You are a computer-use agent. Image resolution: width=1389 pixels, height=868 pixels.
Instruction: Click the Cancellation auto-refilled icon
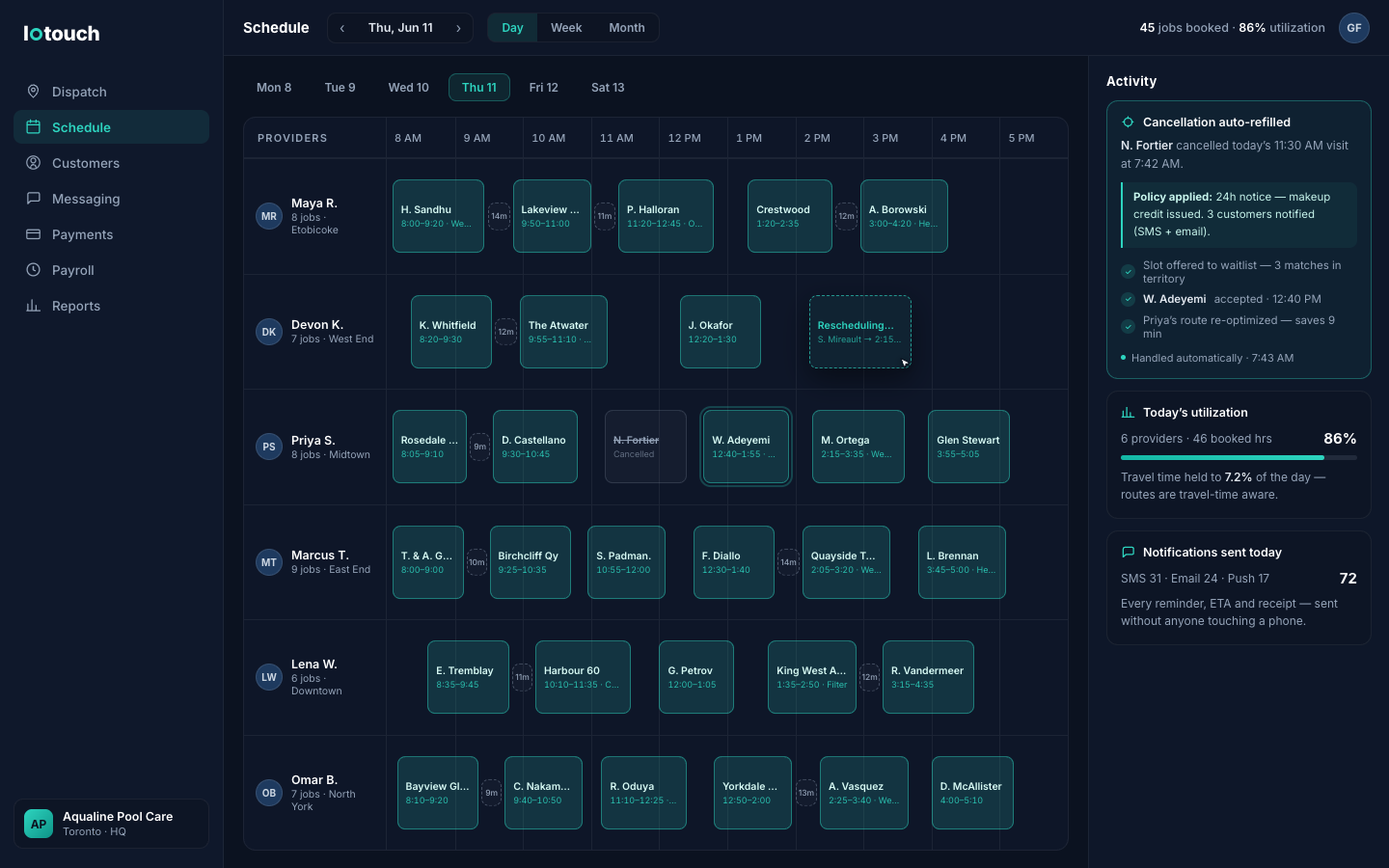(1128, 122)
